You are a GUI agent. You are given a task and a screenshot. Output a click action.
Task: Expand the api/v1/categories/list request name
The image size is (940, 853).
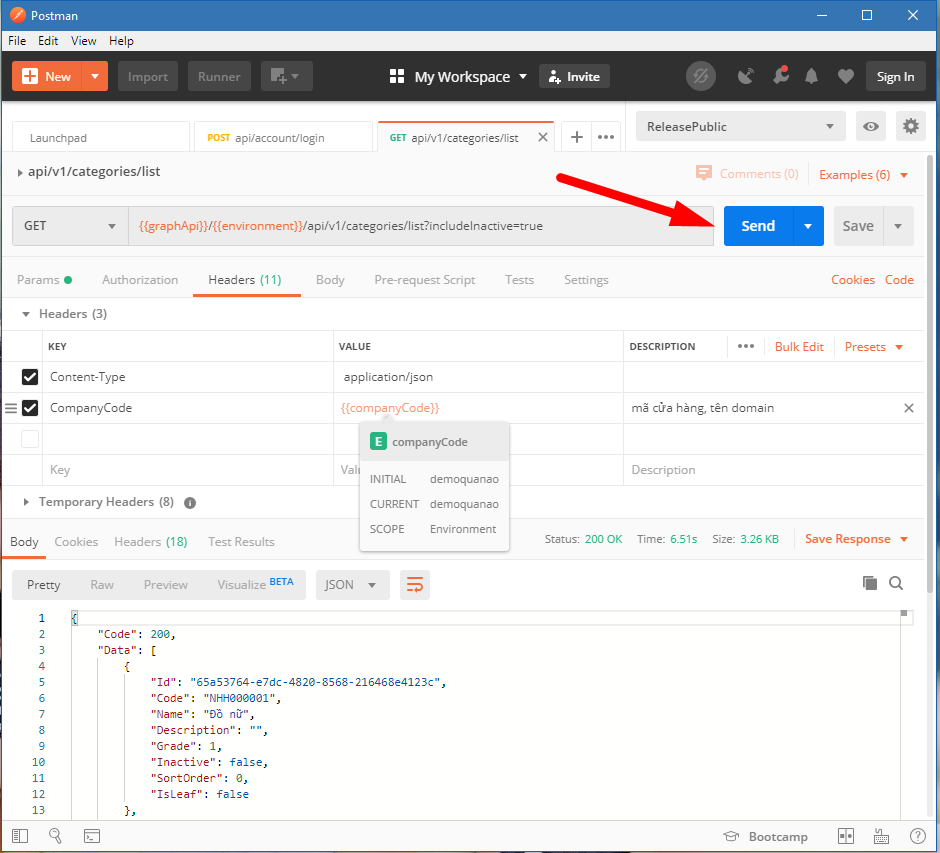[x=20, y=173]
